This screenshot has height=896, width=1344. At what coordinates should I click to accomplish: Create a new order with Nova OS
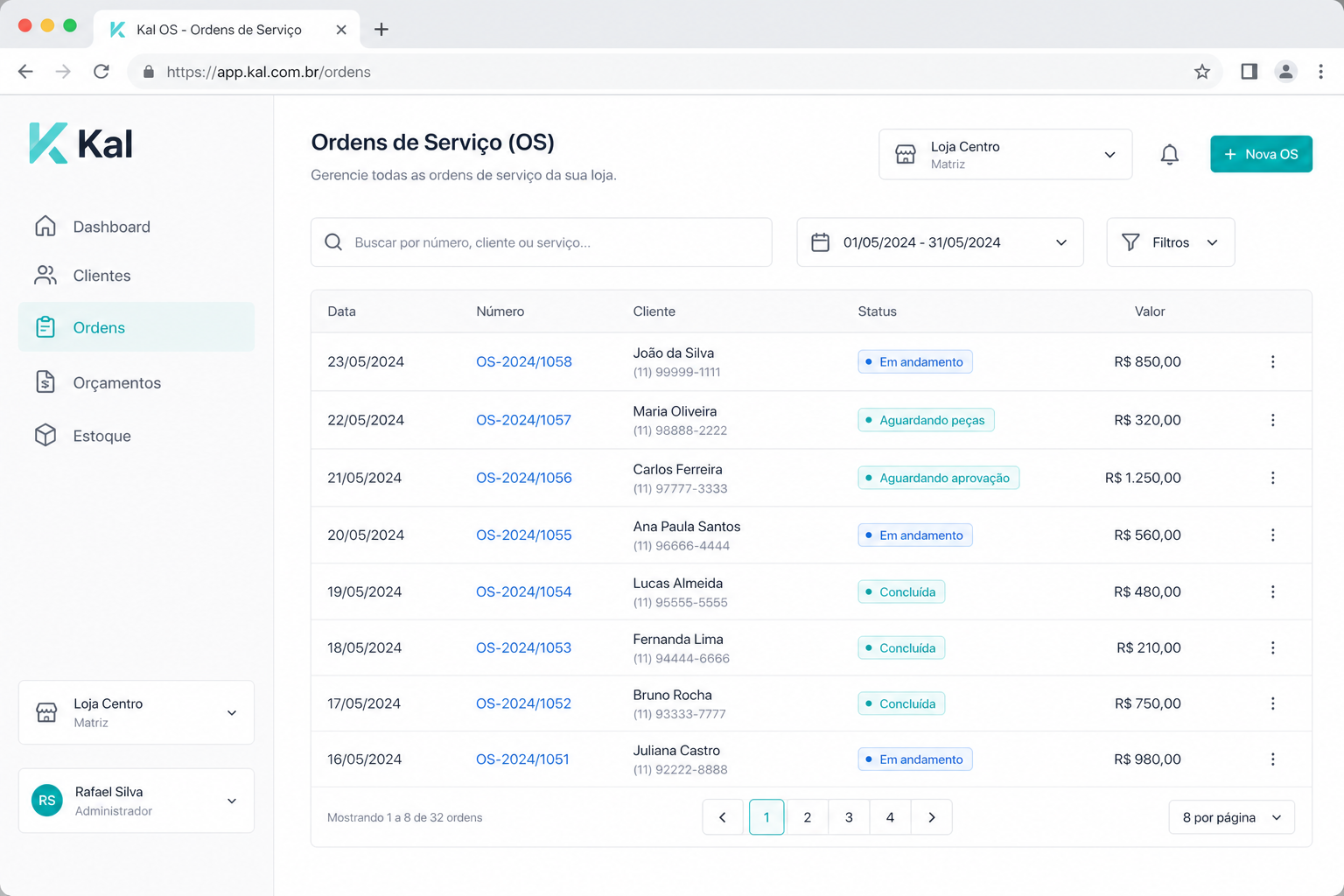(x=1261, y=154)
